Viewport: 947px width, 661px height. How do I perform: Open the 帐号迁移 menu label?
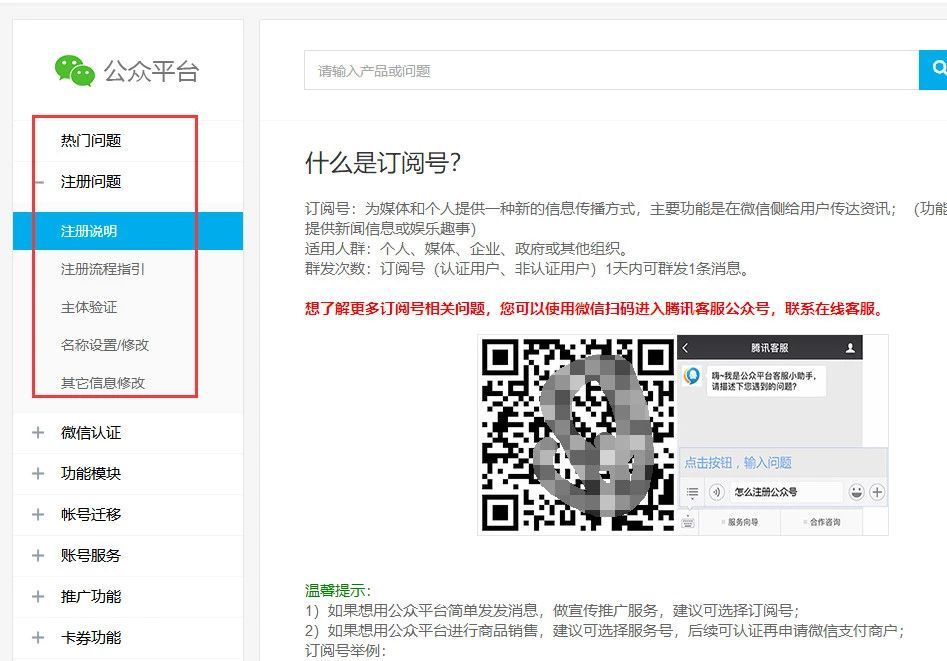point(91,514)
